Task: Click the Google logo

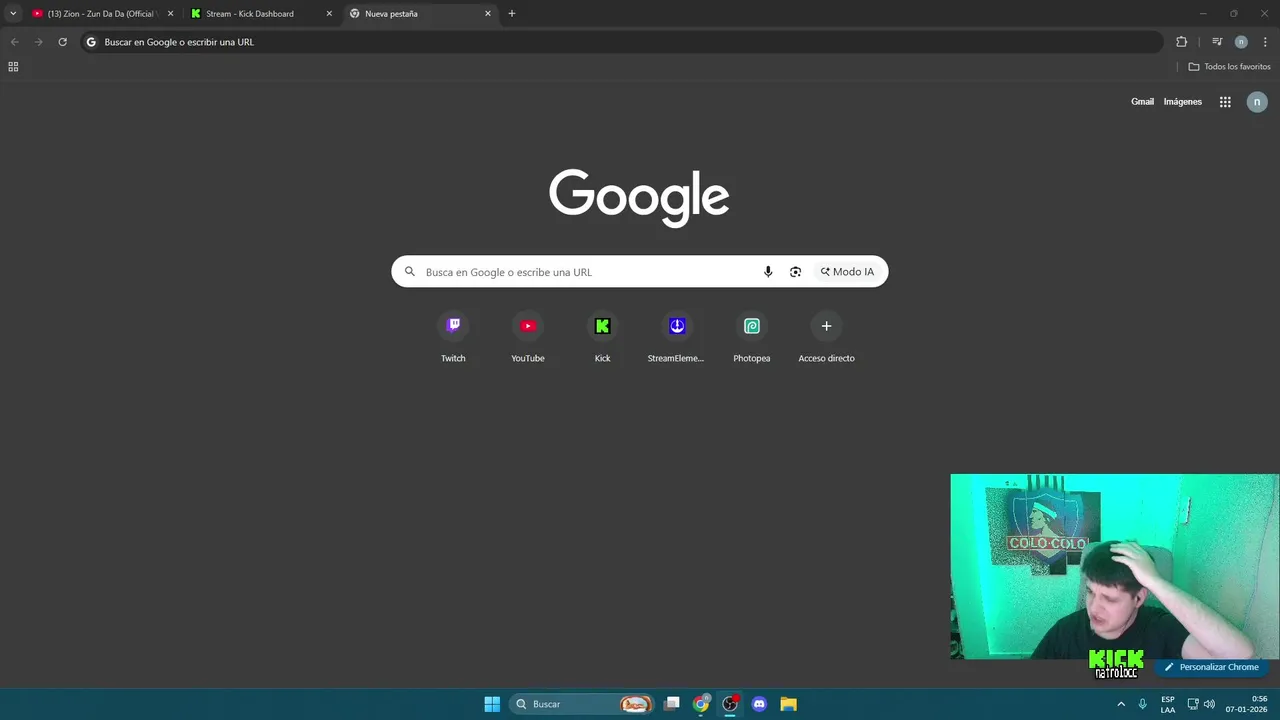Action: click(639, 197)
